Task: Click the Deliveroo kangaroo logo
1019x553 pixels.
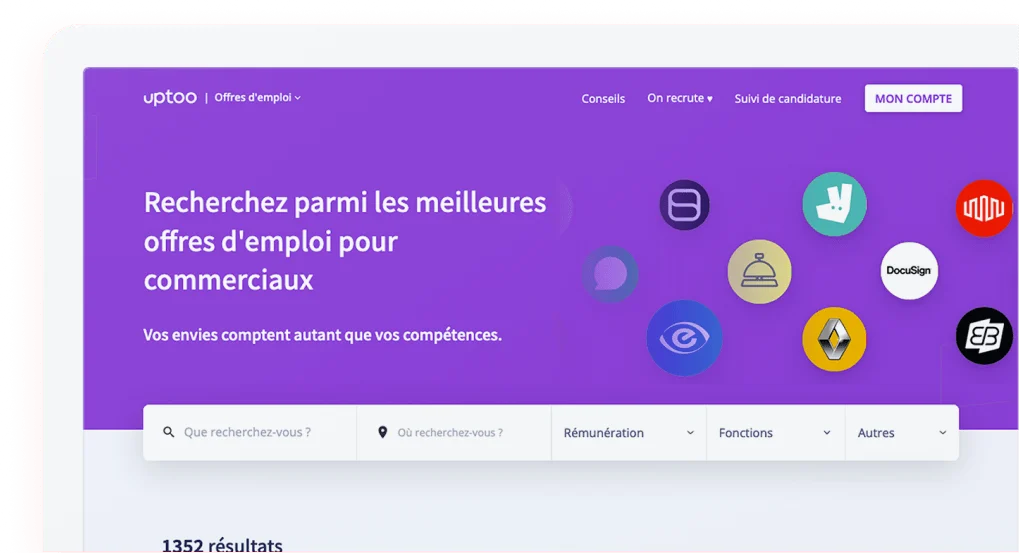Action: 834,205
